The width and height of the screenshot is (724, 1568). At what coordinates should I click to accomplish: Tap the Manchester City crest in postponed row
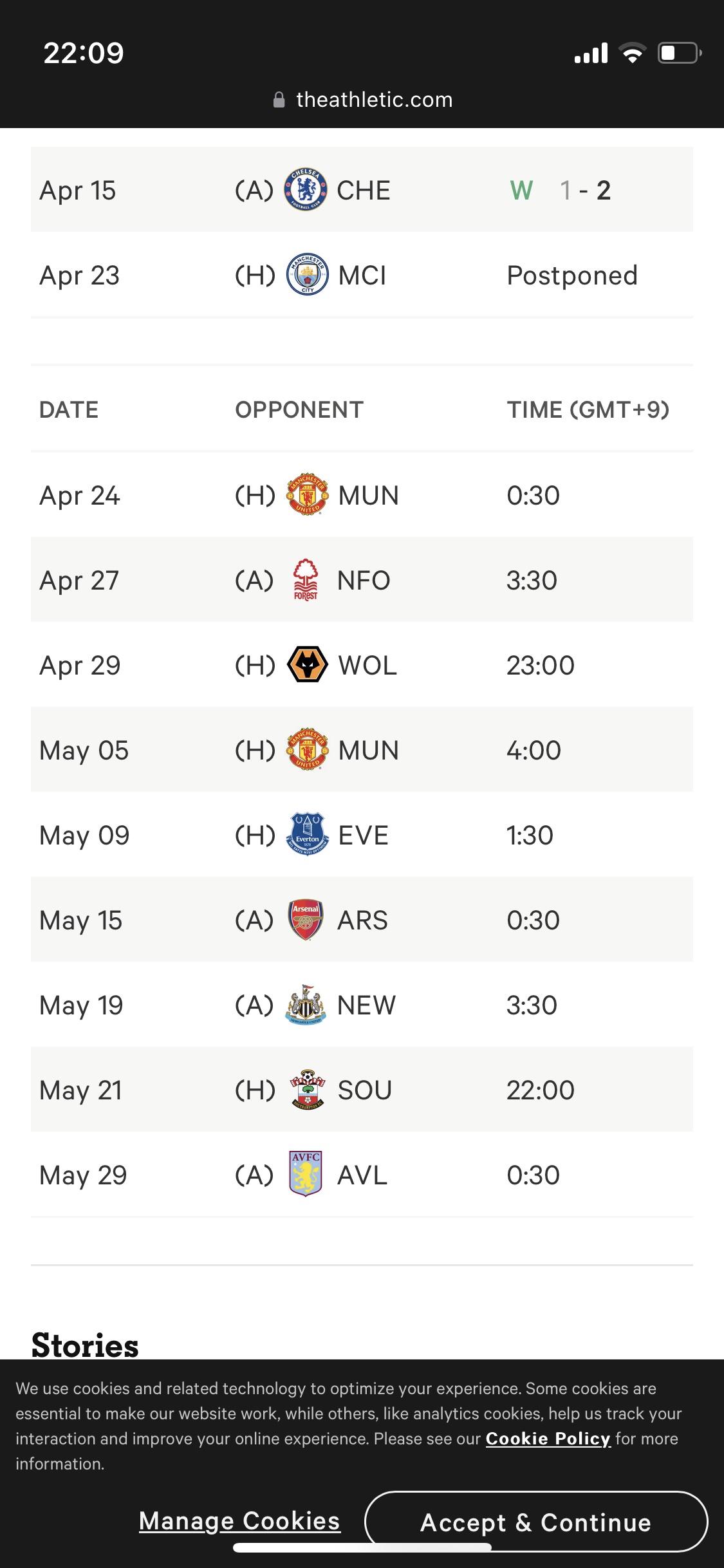pyautogui.click(x=307, y=275)
